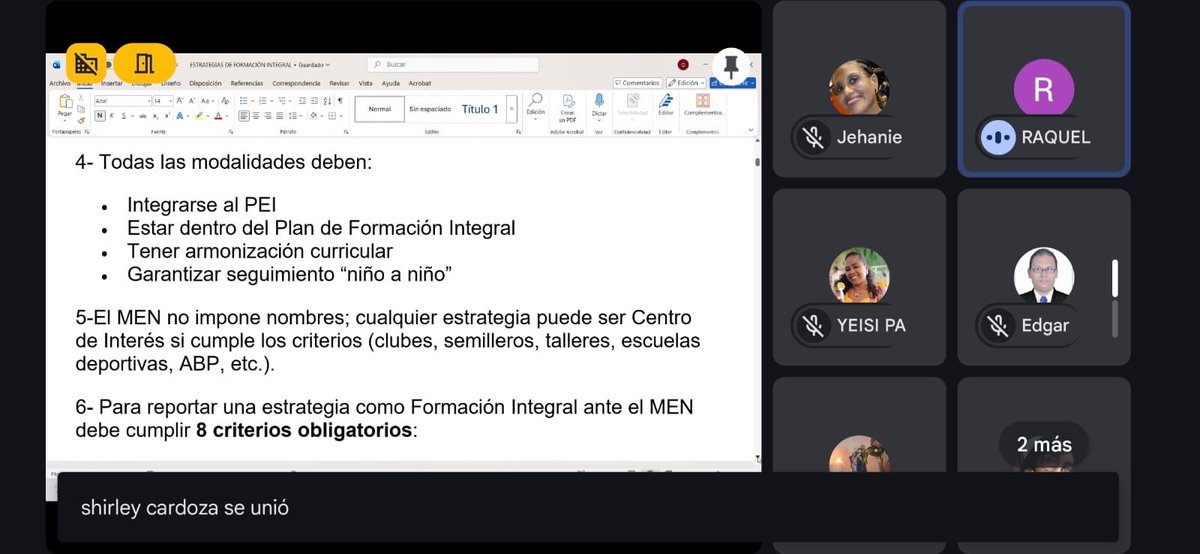Image resolution: width=1200 pixels, height=554 pixels.
Task: Toggle italic K formatting button
Action: pyautogui.click(x=112, y=116)
